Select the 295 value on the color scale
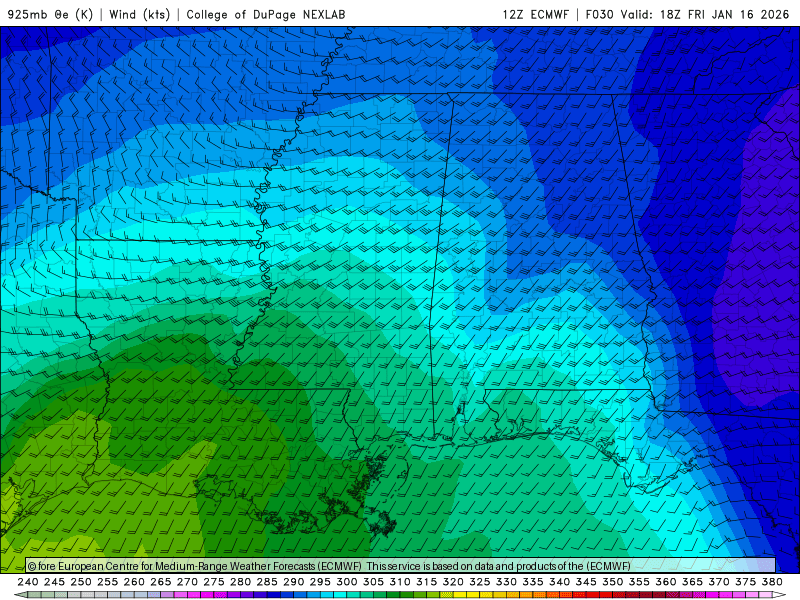The image size is (800, 600). pyautogui.click(x=320, y=582)
